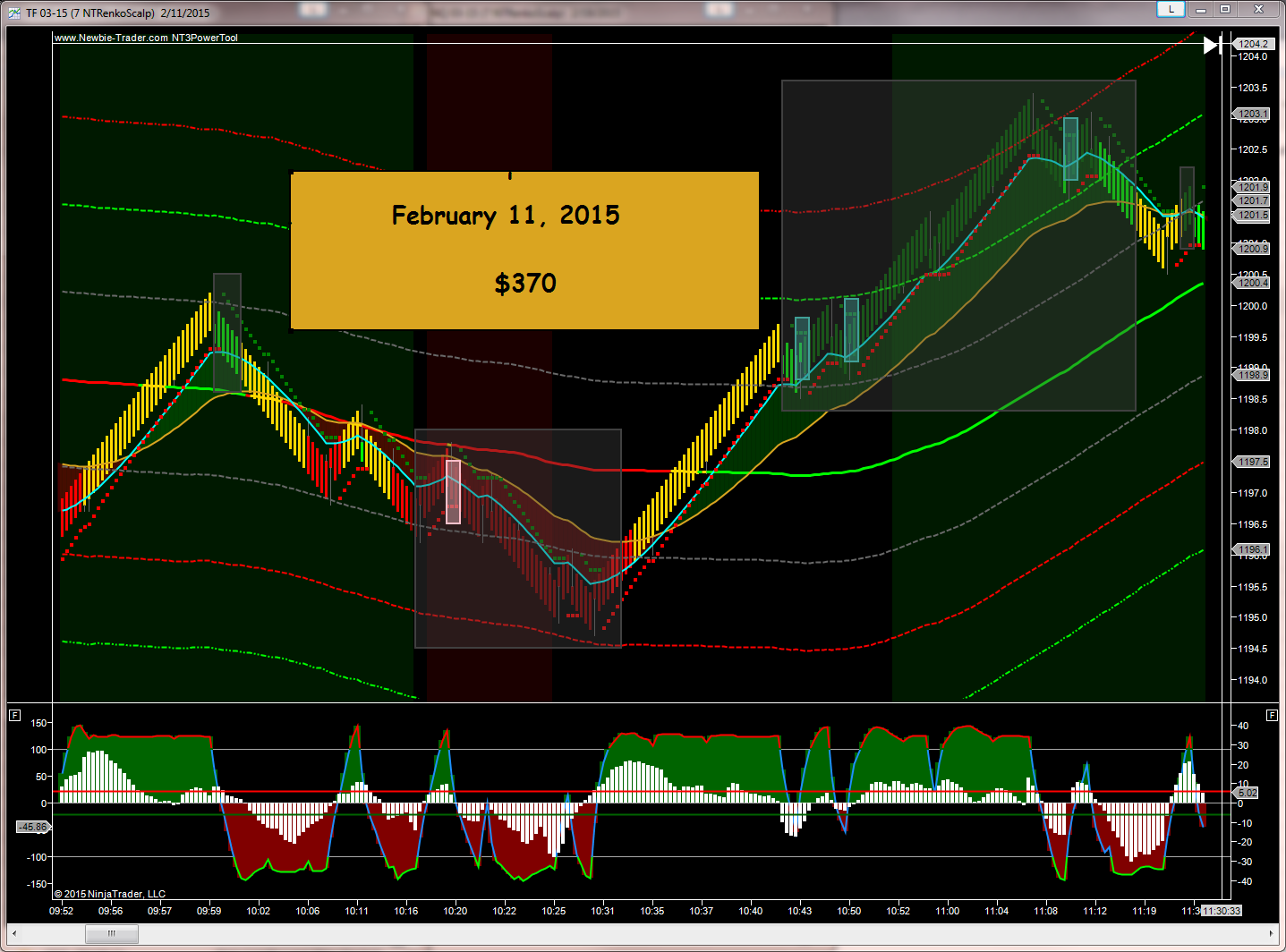Click the gold February 11, 2015 text box
This screenshot has height=952, width=1286.
coord(524,251)
